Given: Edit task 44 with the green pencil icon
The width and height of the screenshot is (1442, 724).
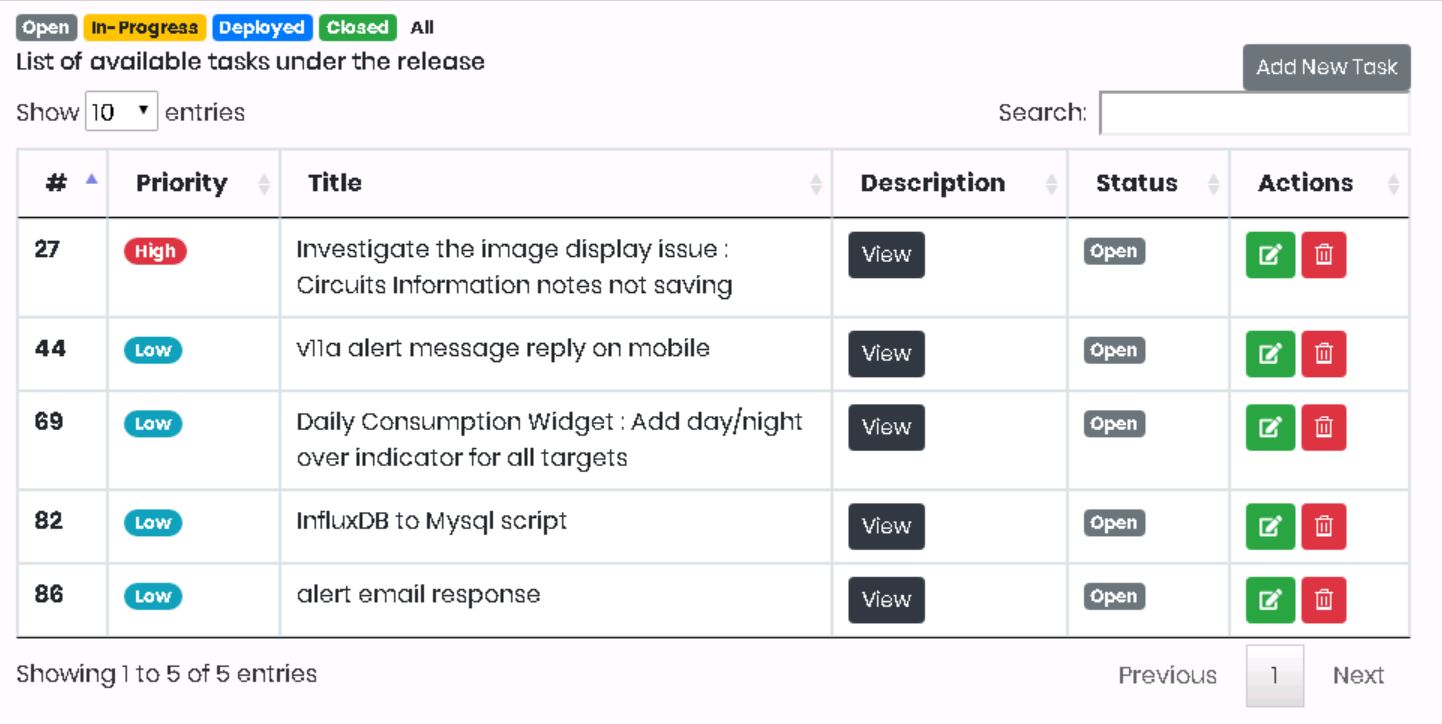Looking at the screenshot, I should coord(1270,353).
